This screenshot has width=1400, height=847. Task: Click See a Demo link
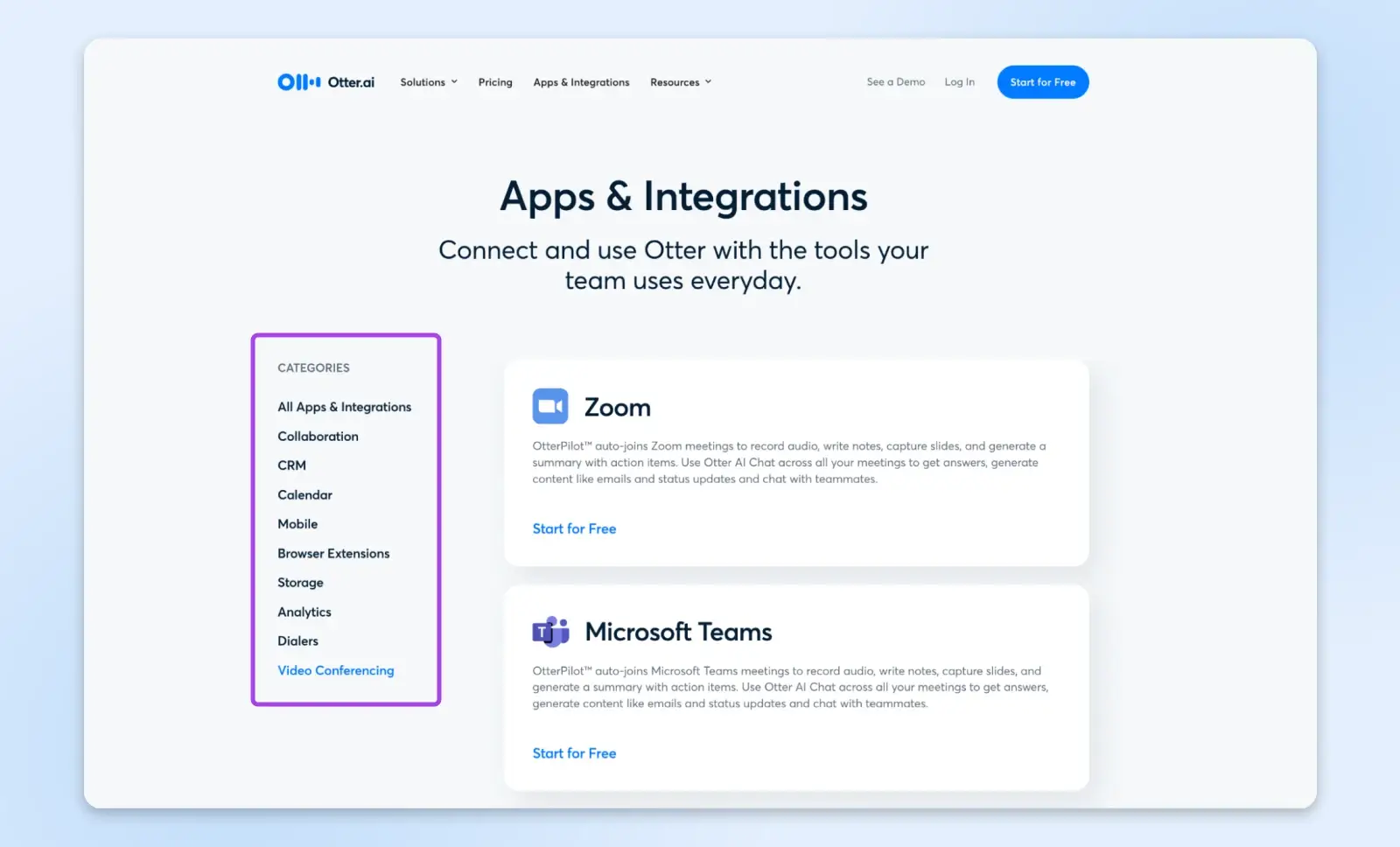(x=896, y=81)
